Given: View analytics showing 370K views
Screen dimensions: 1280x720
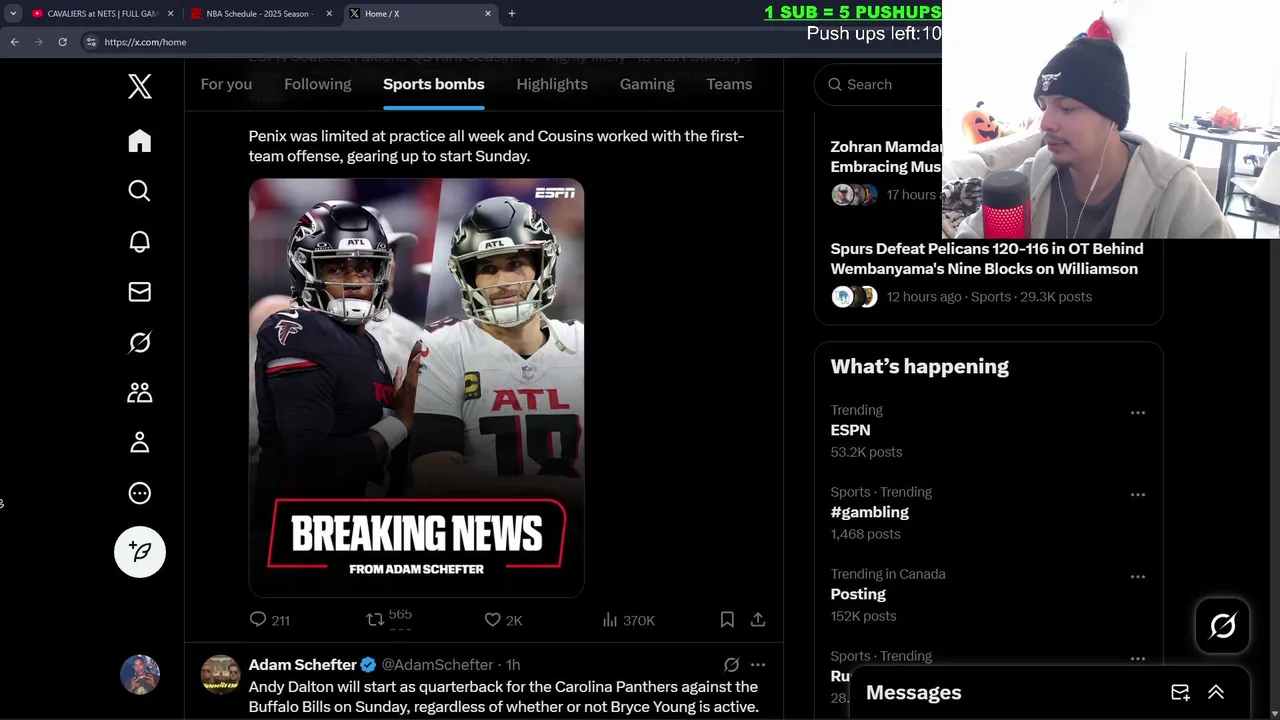Looking at the screenshot, I should [628, 620].
